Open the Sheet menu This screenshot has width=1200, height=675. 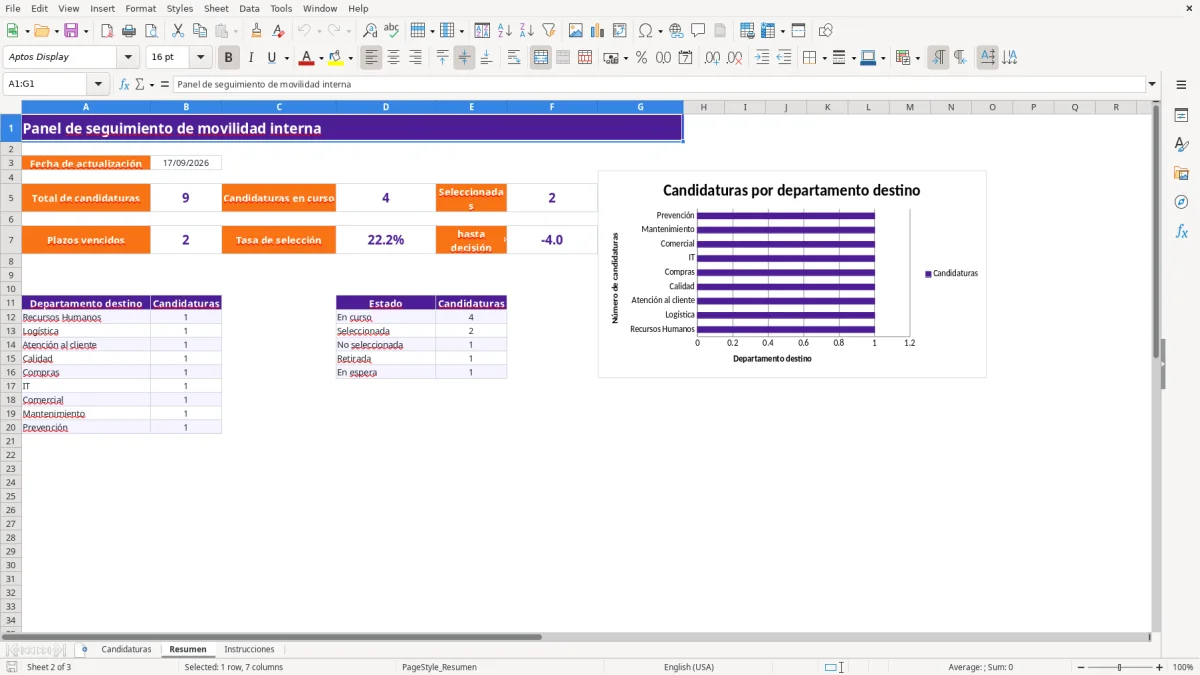(x=216, y=8)
